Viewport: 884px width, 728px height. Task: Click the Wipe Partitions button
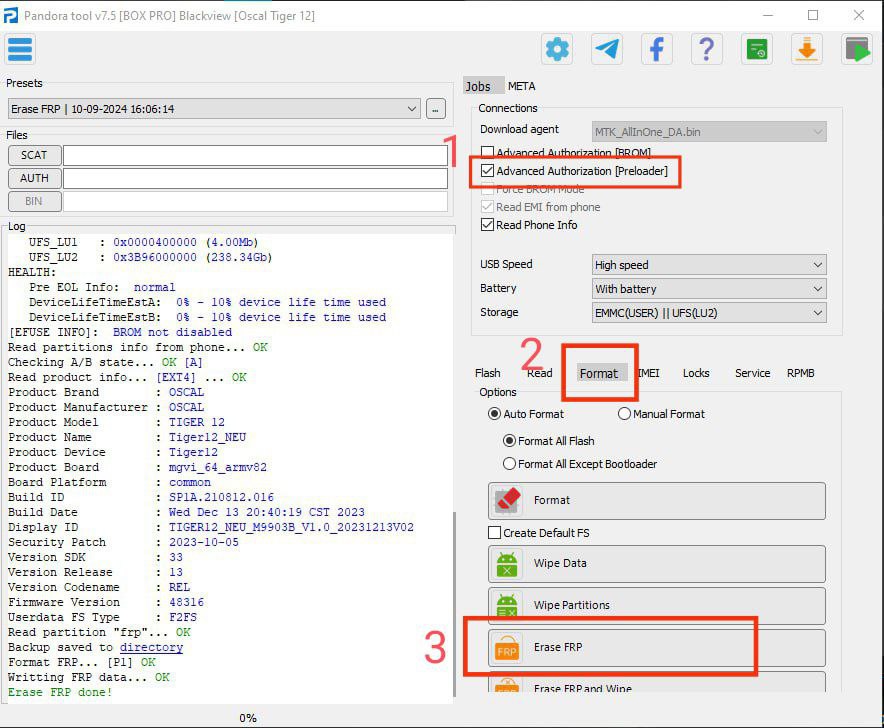click(657, 606)
